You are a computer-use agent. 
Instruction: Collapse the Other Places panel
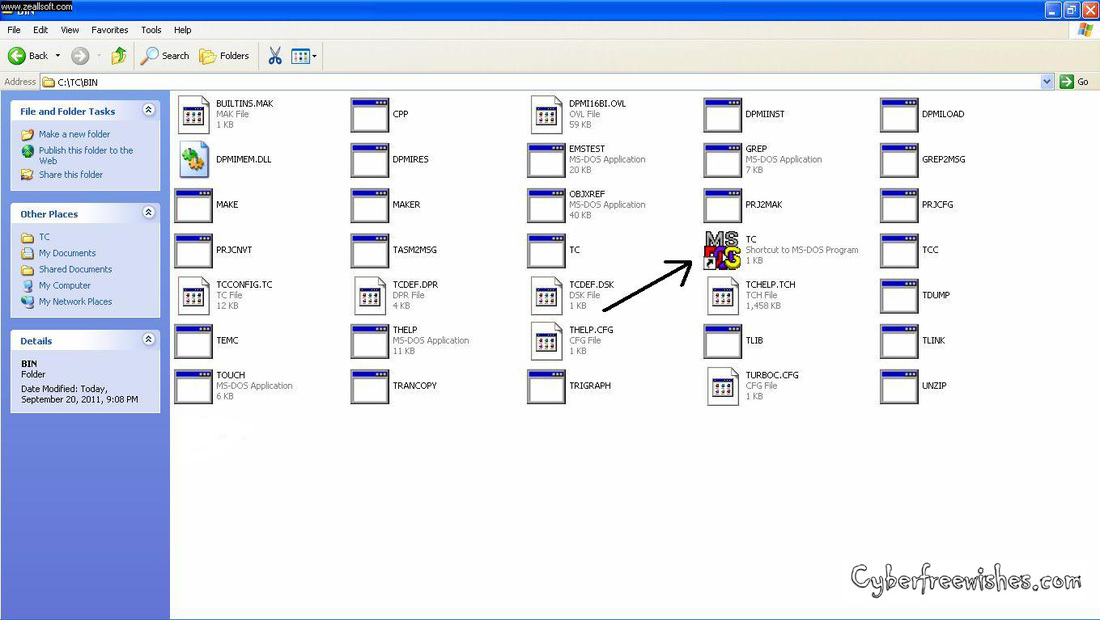click(148, 212)
